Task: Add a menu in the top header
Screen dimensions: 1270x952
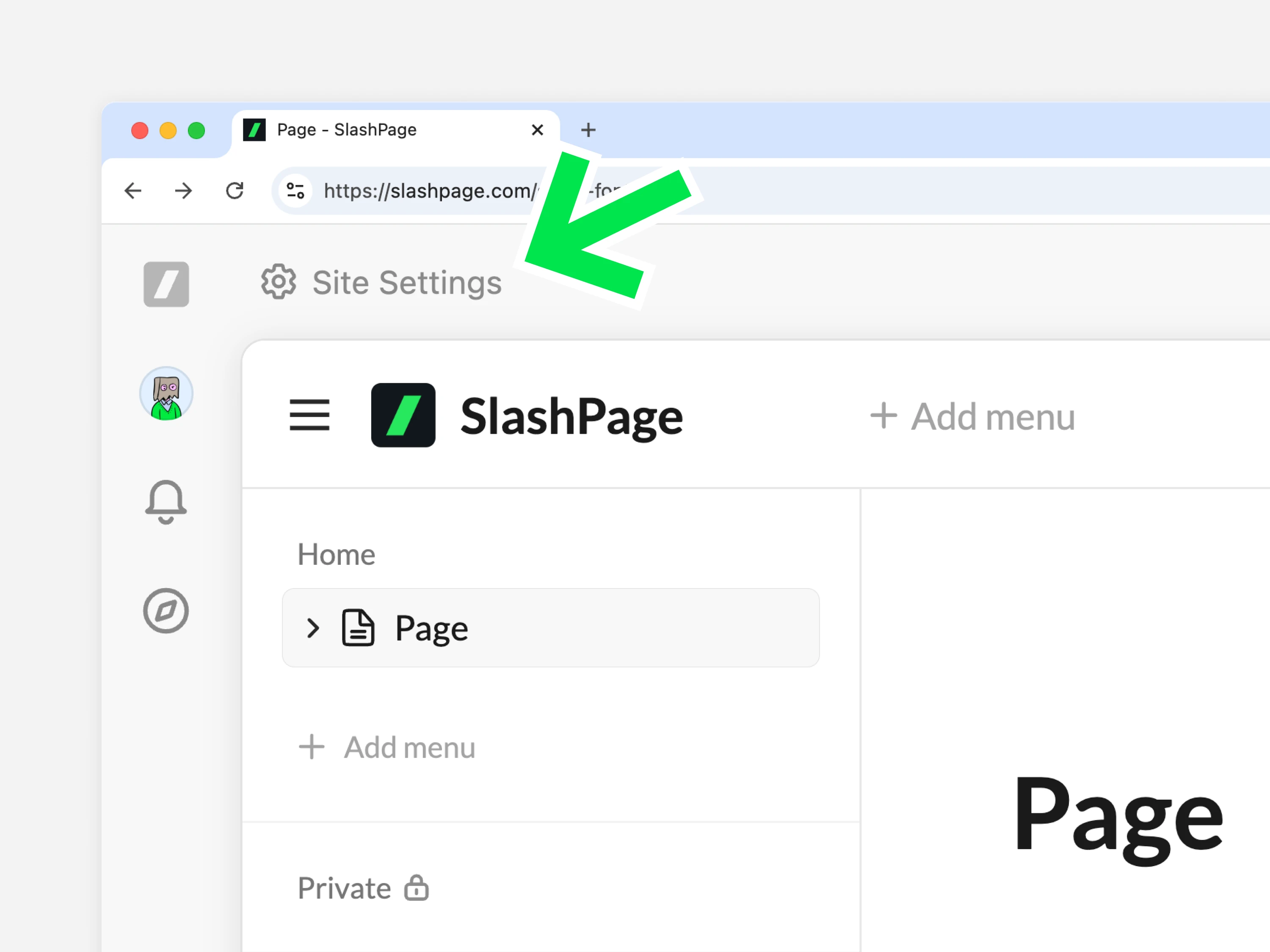Action: pos(973,417)
